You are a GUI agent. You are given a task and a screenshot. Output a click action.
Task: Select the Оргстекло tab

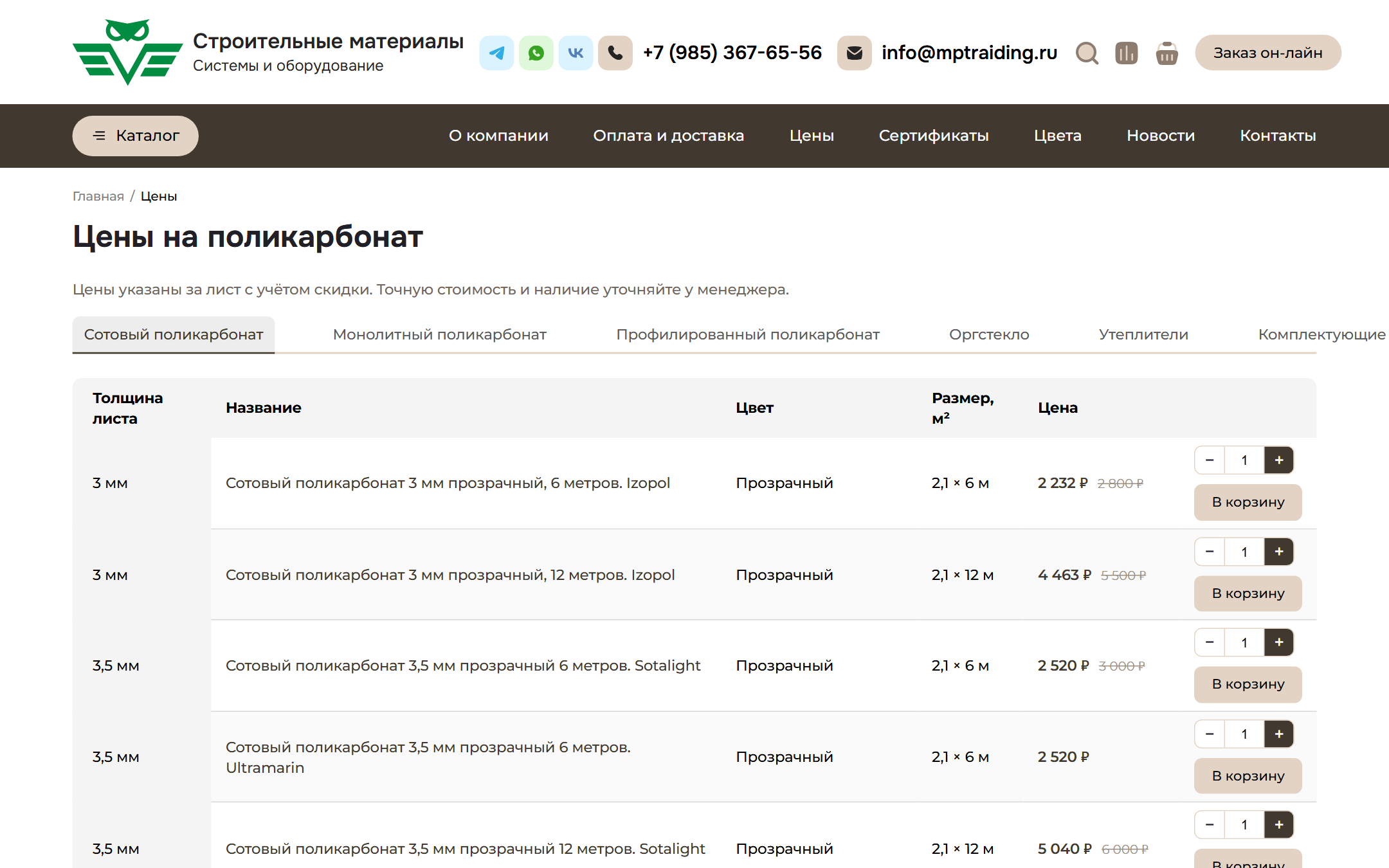[989, 334]
